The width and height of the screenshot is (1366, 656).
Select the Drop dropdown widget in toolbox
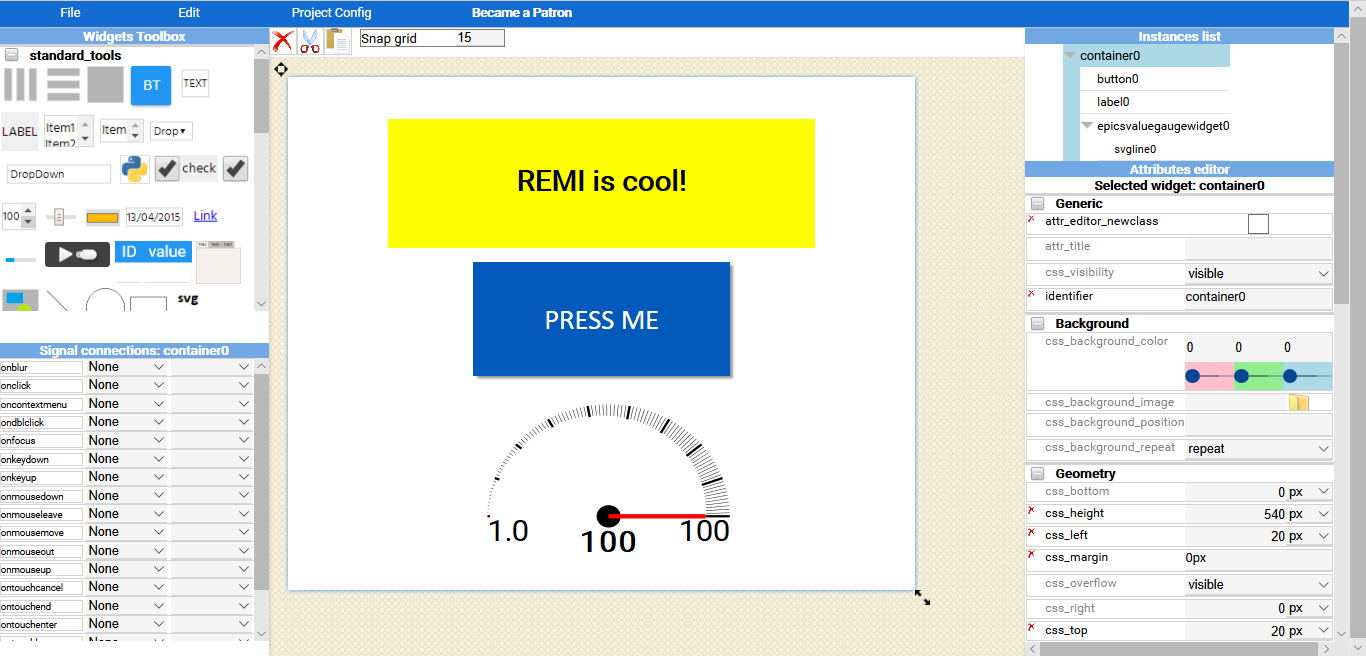click(x=171, y=131)
